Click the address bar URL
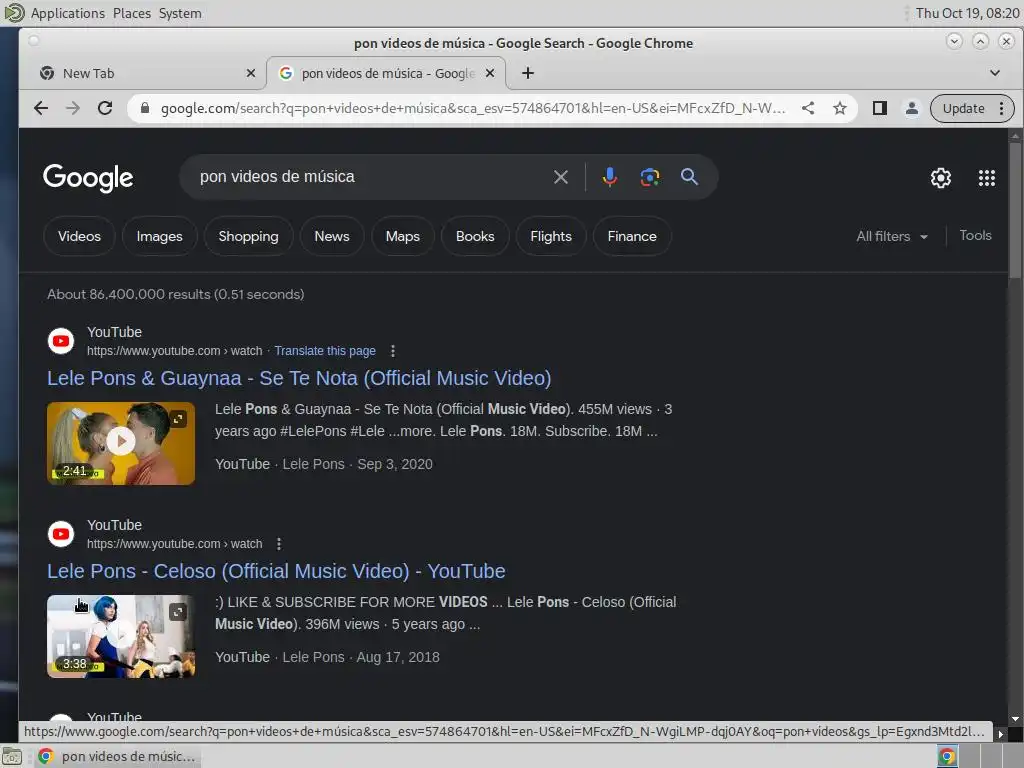1024x768 pixels. pyautogui.click(x=473, y=108)
